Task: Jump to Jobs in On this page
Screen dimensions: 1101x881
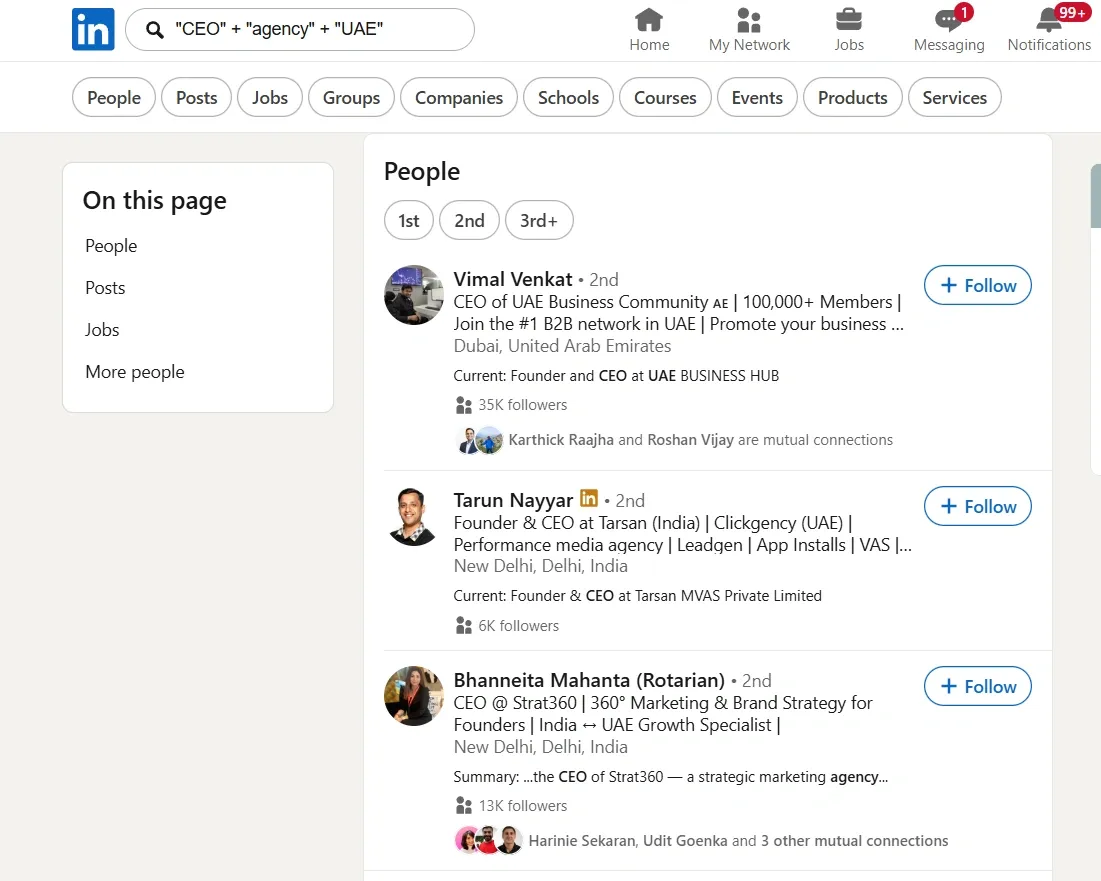Action: point(103,330)
